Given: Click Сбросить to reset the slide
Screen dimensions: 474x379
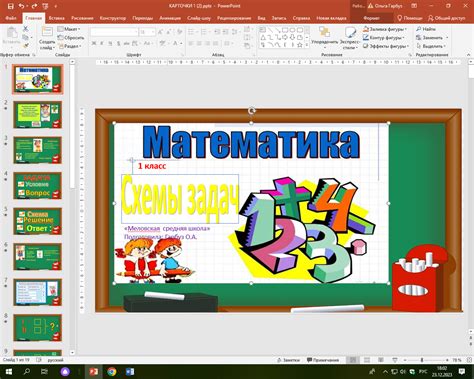Looking at the screenshot, I should [71, 38].
